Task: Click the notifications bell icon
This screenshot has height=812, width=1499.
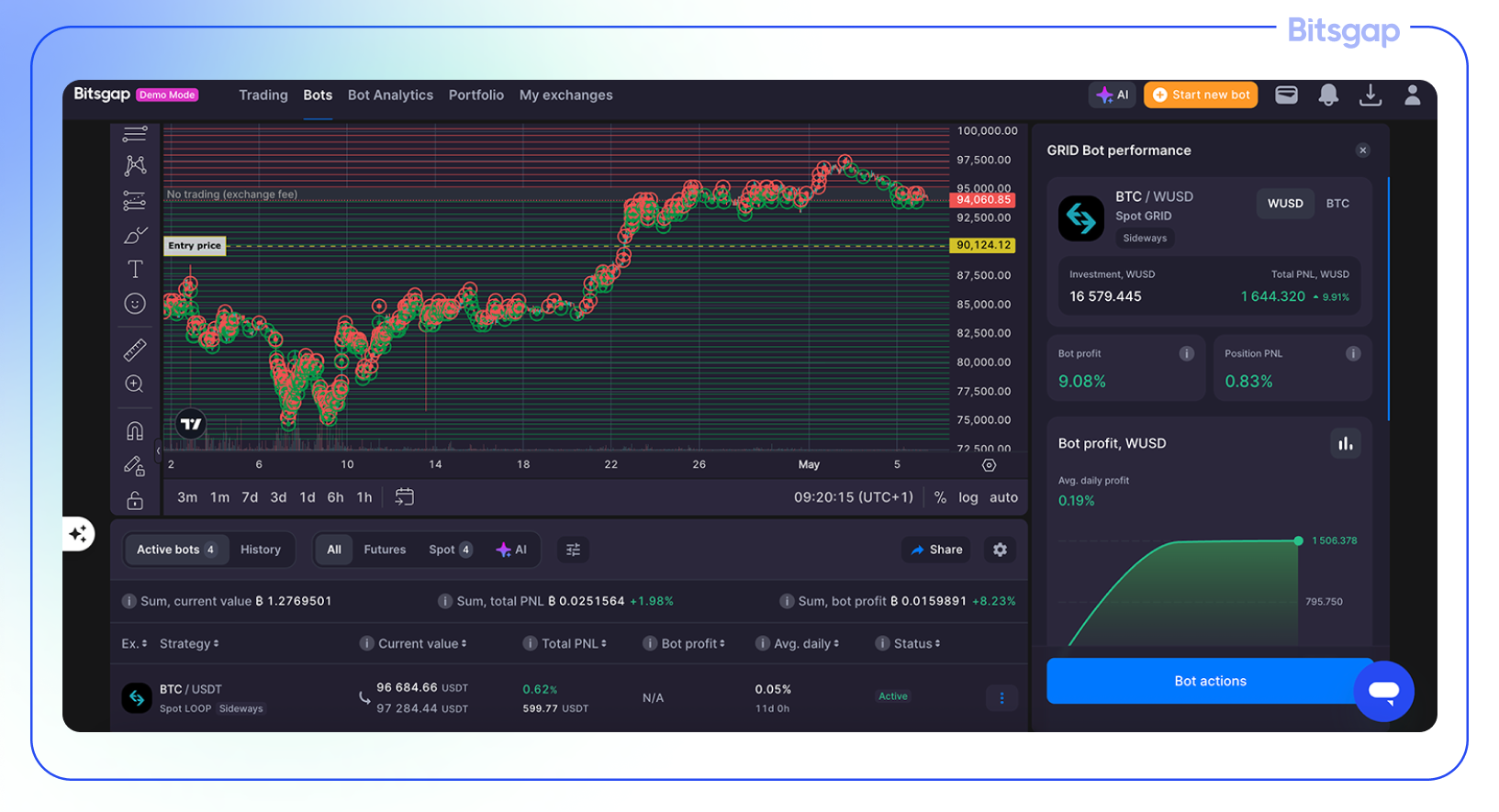Action: (x=1327, y=95)
